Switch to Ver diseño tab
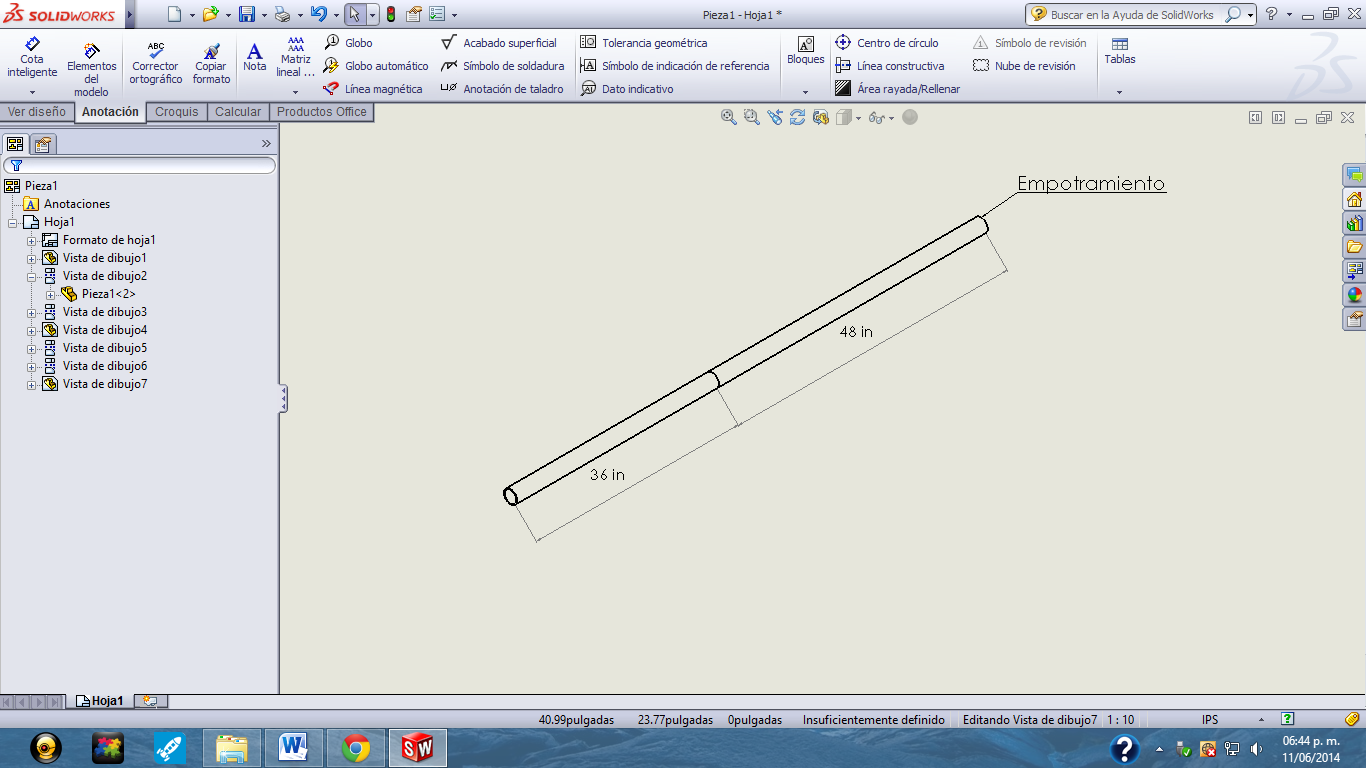Image resolution: width=1366 pixels, height=768 pixels. tap(37, 112)
